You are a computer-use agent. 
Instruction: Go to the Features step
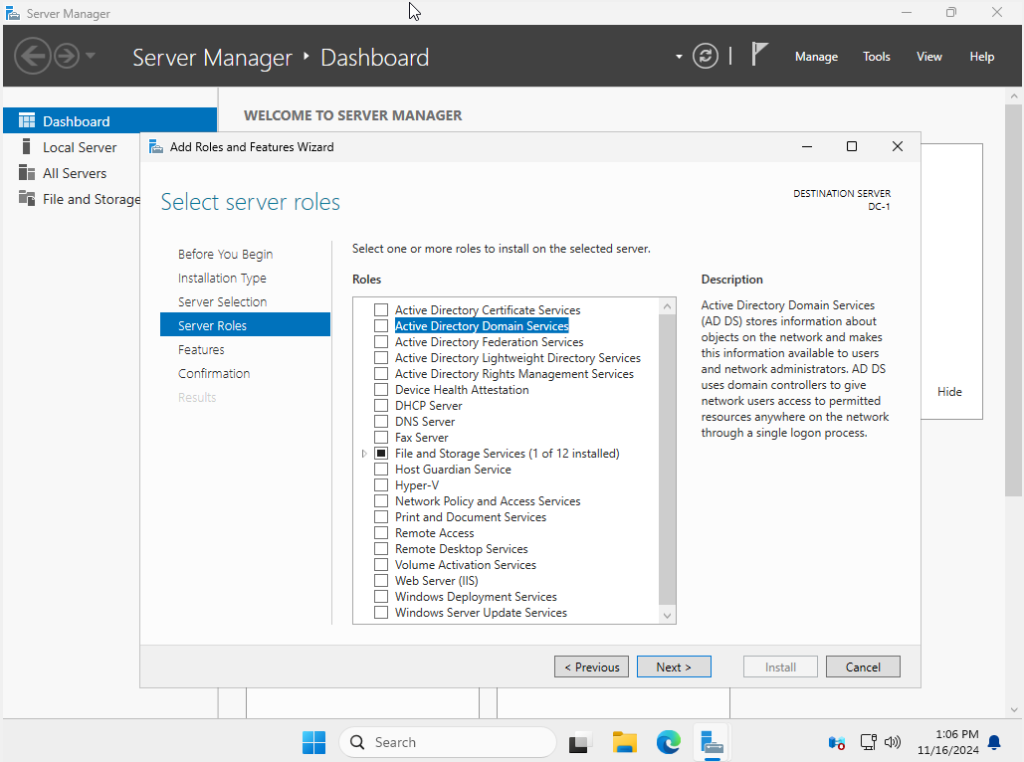click(201, 349)
